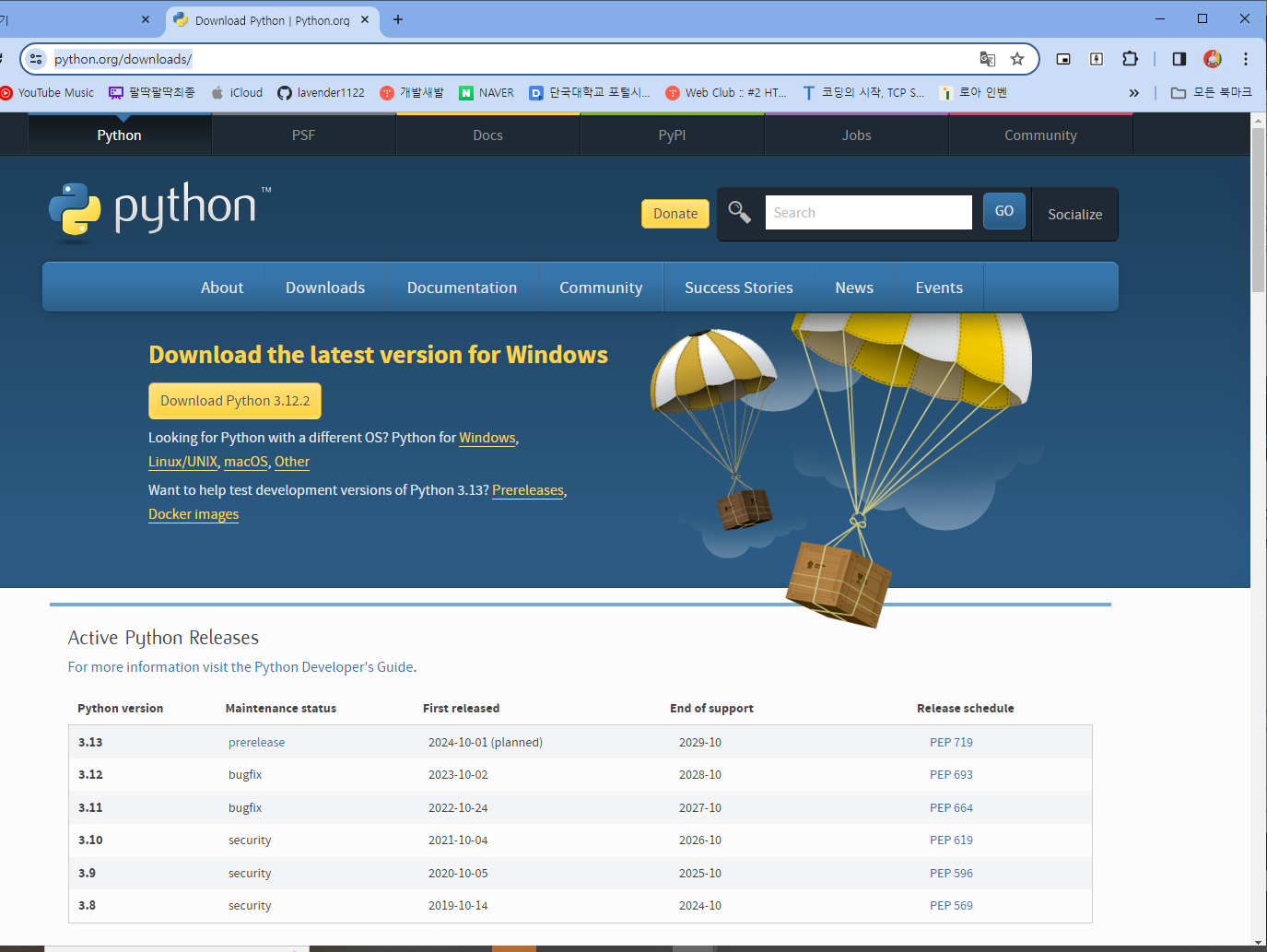Follow the Other OS link

[x=292, y=462]
